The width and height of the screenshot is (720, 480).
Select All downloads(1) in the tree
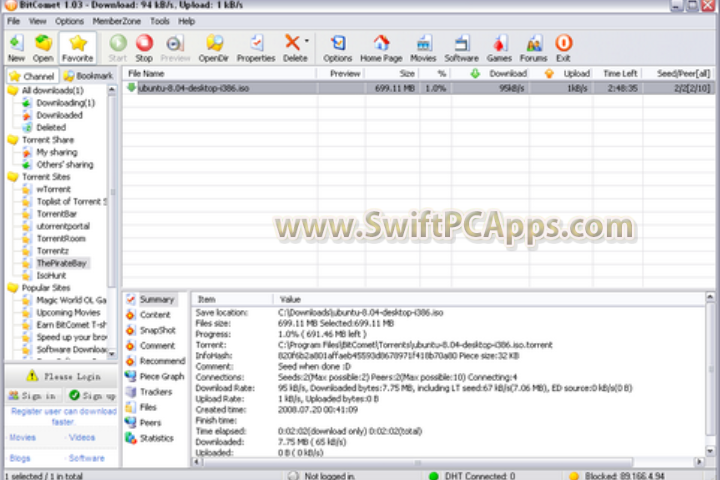tap(53, 90)
